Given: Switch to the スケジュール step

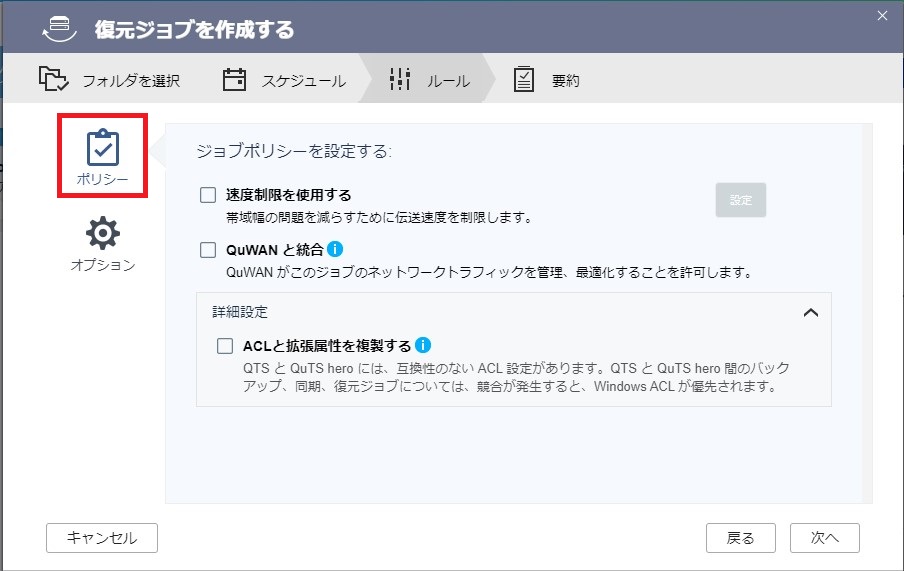Looking at the screenshot, I should tap(284, 80).
